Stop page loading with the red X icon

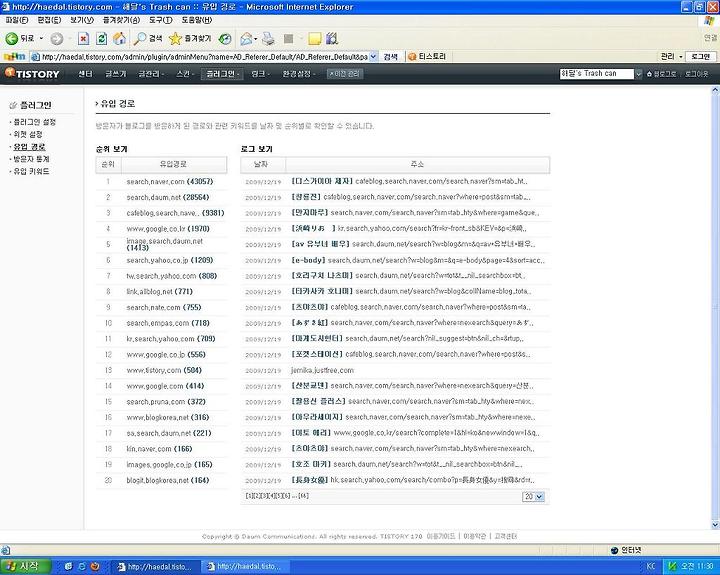(x=83, y=39)
